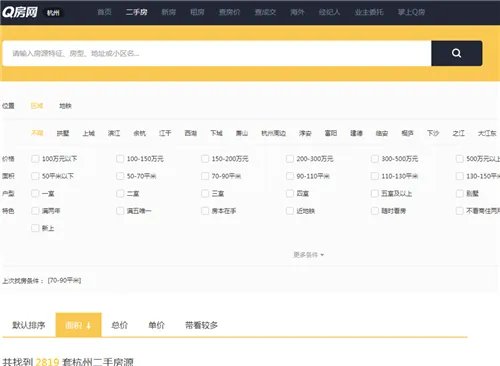This screenshot has height=366, width=500.
Task: Check the 90-110平米 area box
Action: pos(290,176)
